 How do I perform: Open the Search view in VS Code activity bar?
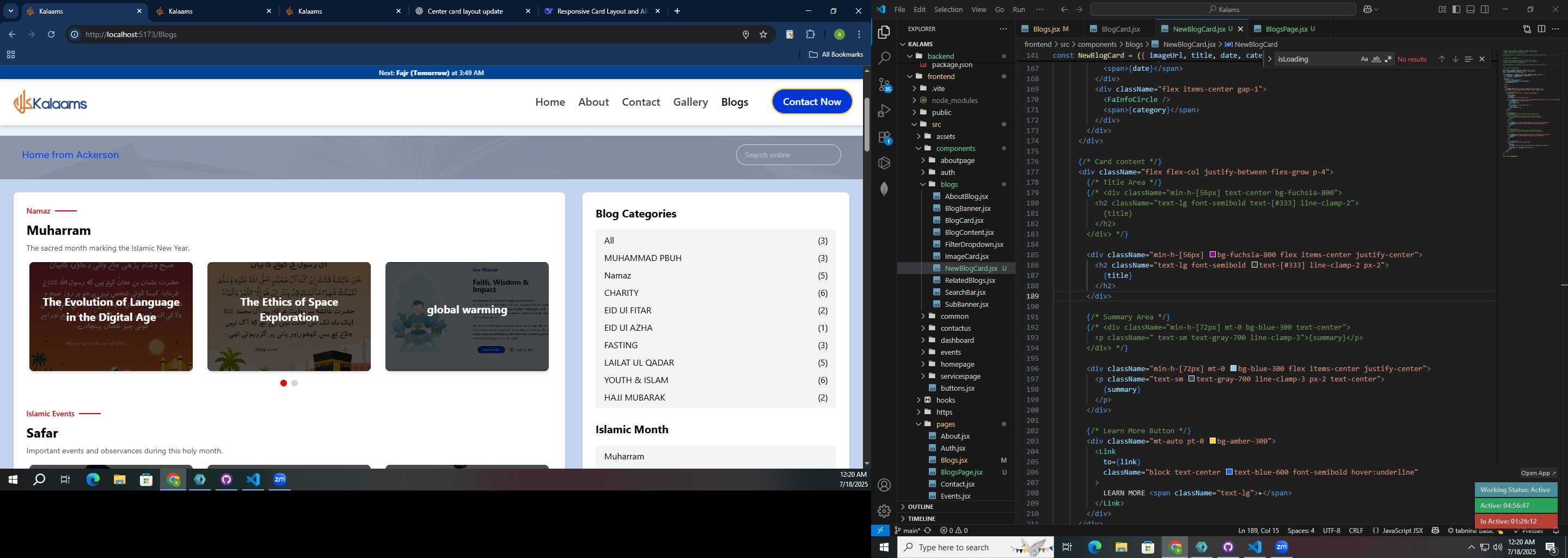click(x=884, y=58)
